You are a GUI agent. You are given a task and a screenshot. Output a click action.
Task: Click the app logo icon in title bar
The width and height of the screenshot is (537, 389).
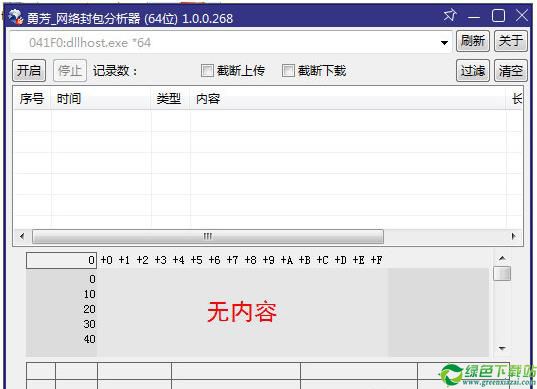(x=15, y=17)
